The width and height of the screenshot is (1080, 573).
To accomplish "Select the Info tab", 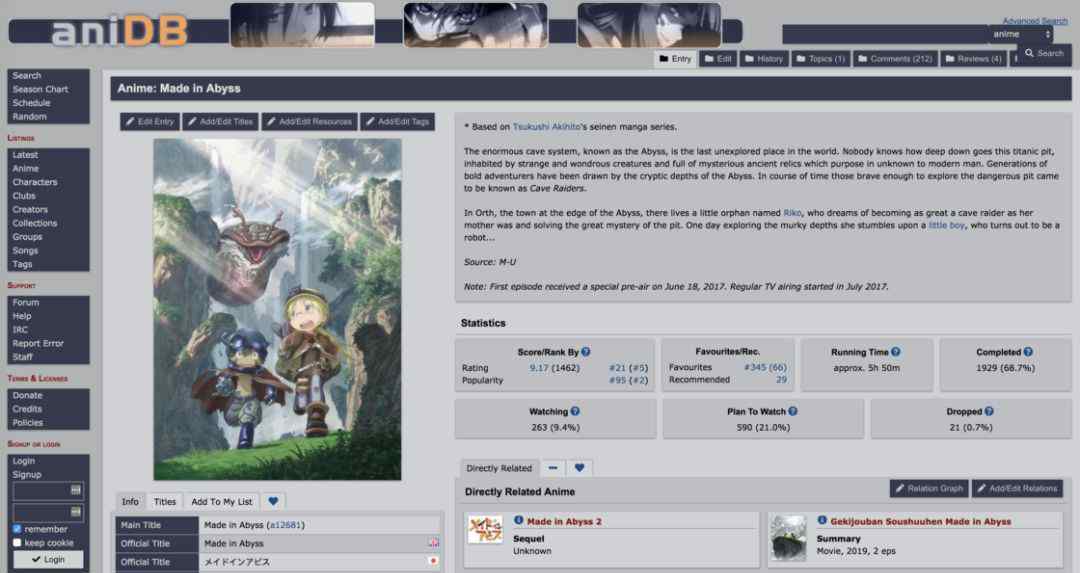I will (x=130, y=501).
